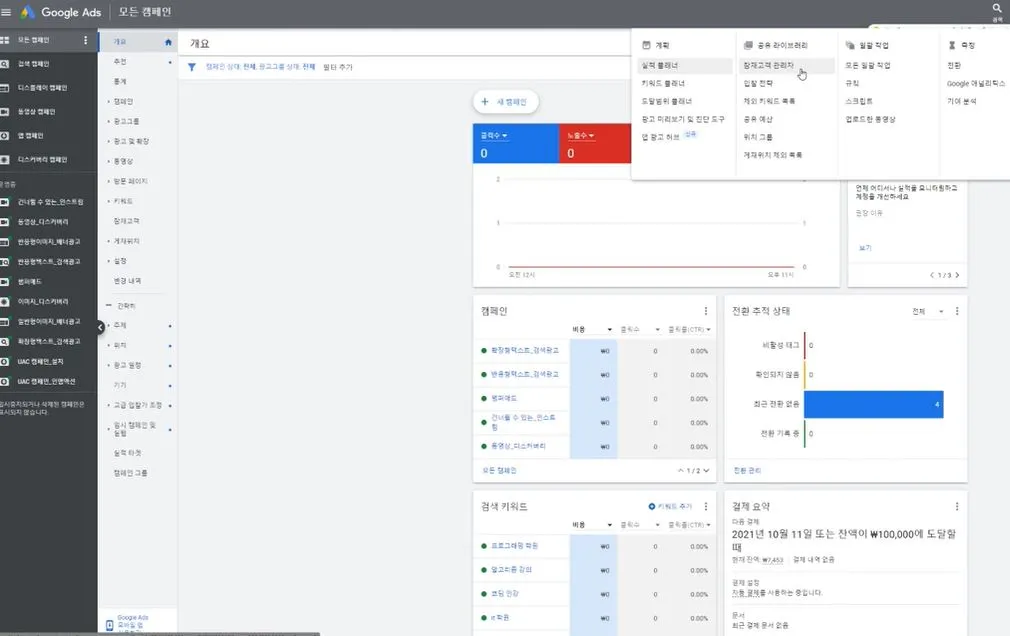
Task: Select 제외 키워드 목록 in tools menu
Action: [770, 101]
